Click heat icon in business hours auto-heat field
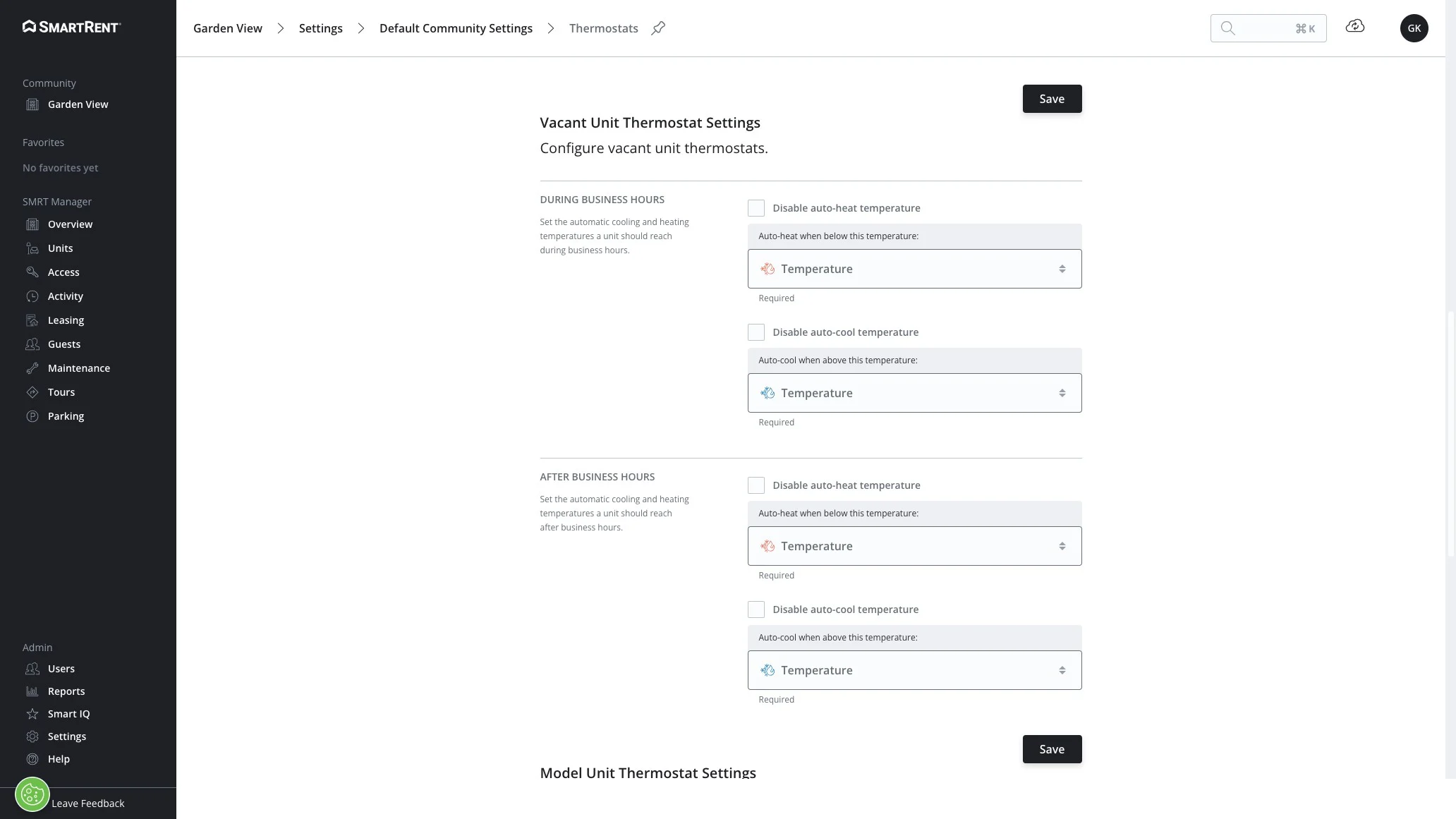 pos(768,269)
